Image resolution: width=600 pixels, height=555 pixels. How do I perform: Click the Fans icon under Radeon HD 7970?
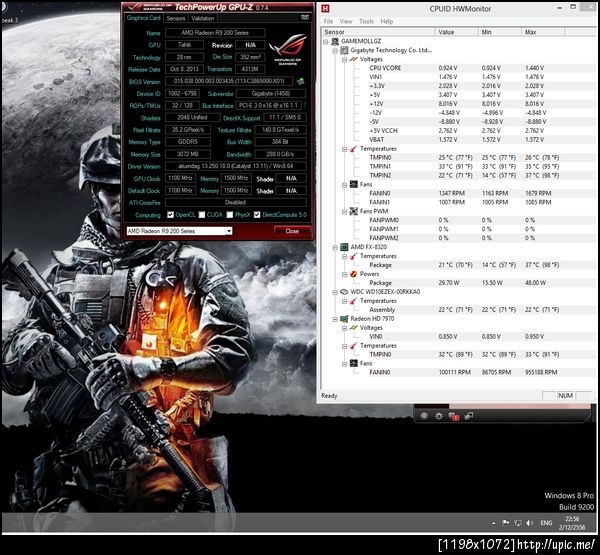[354, 364]
